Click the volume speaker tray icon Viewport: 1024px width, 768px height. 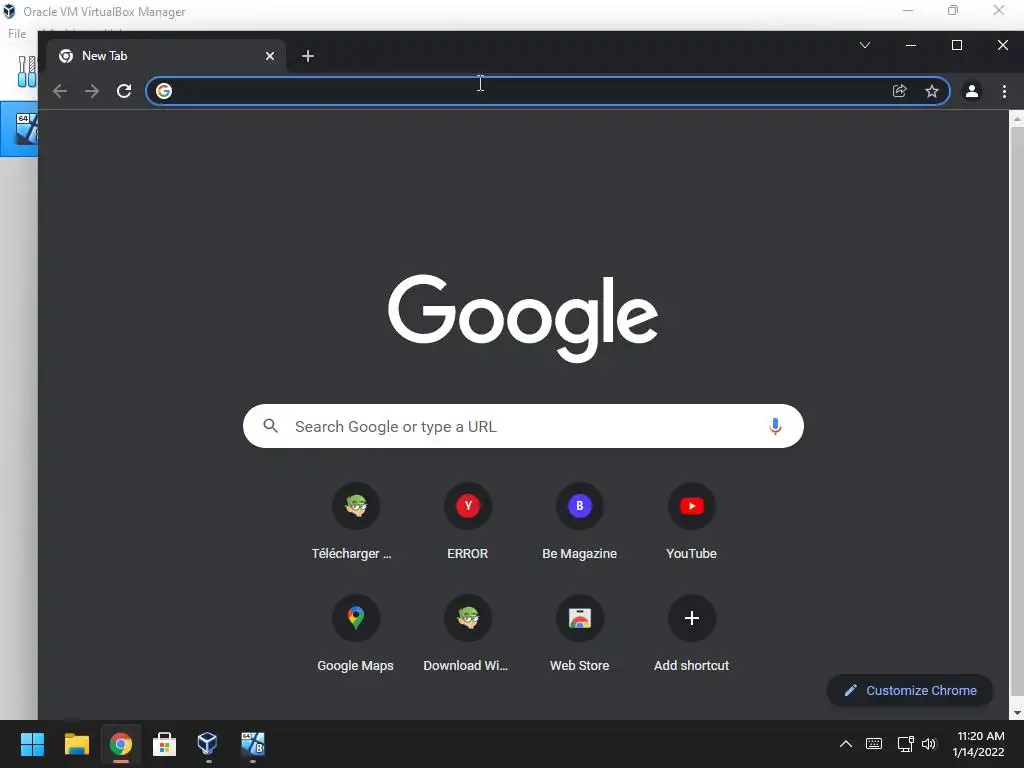point(929,744)
